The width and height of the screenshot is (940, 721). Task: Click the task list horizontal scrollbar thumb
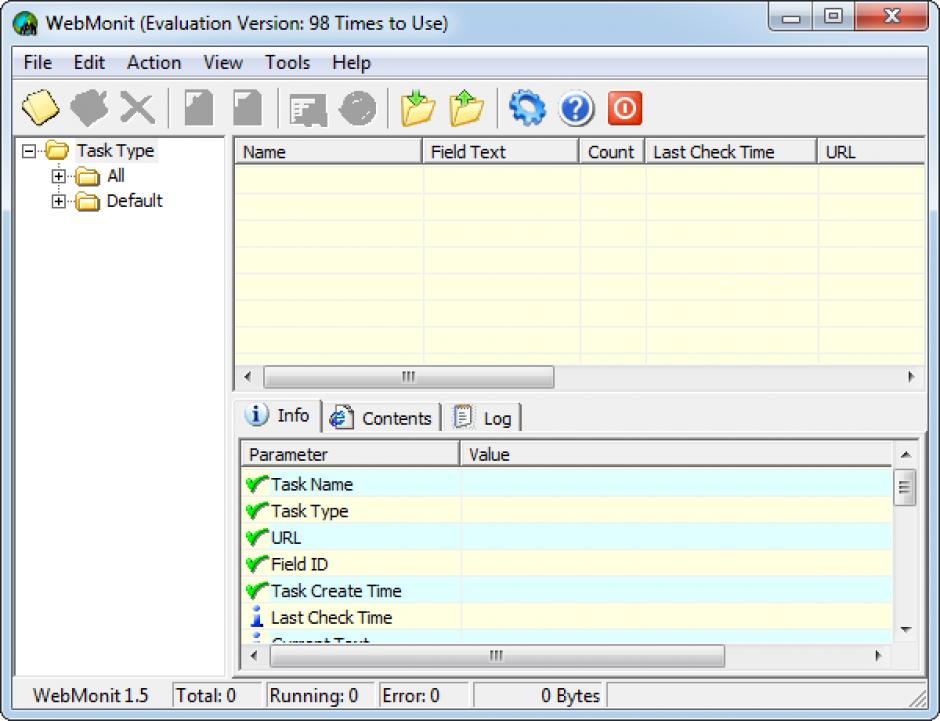pos(409,377)
